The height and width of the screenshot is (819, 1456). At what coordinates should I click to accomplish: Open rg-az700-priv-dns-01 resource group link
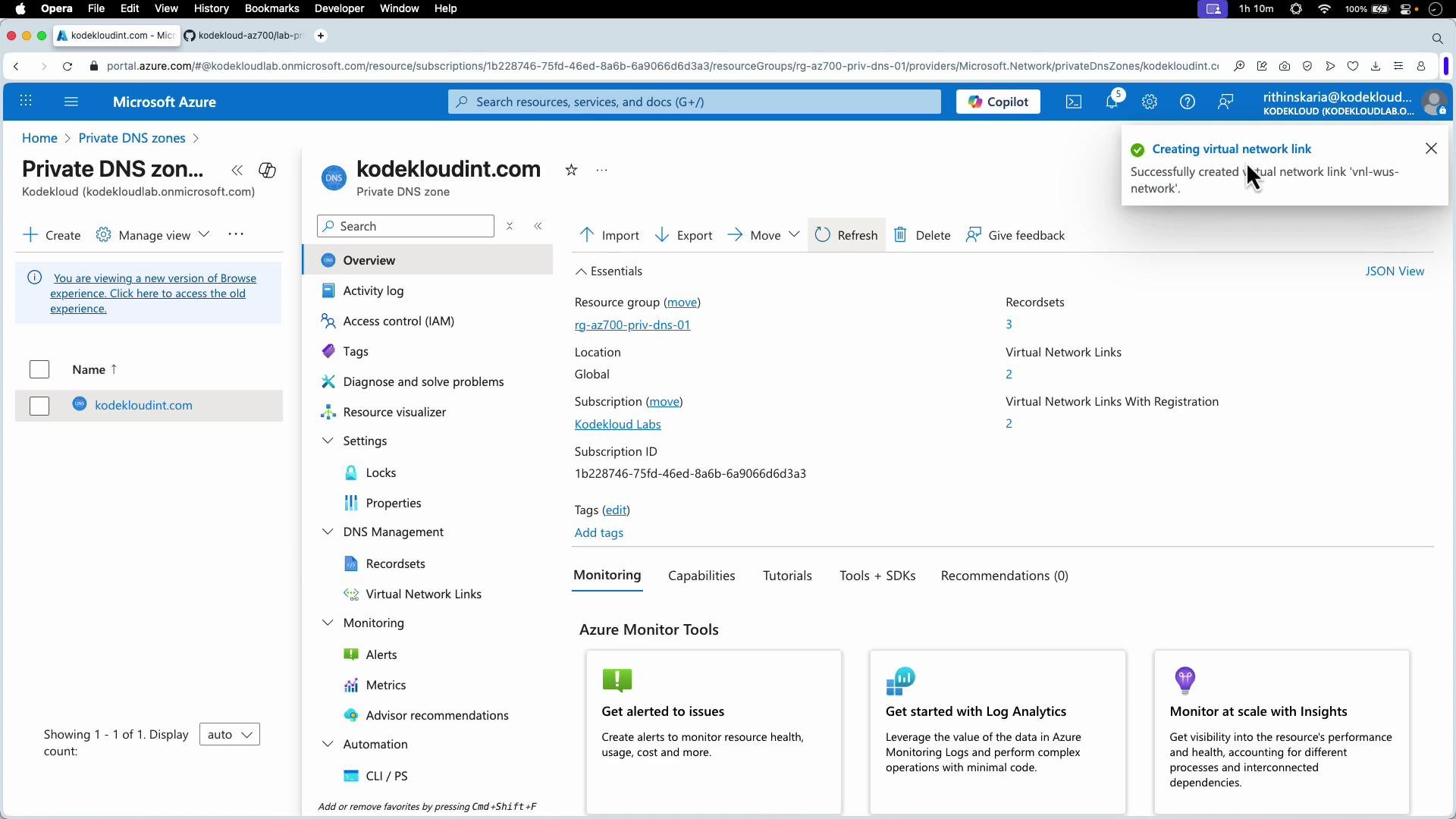(632, 325)
